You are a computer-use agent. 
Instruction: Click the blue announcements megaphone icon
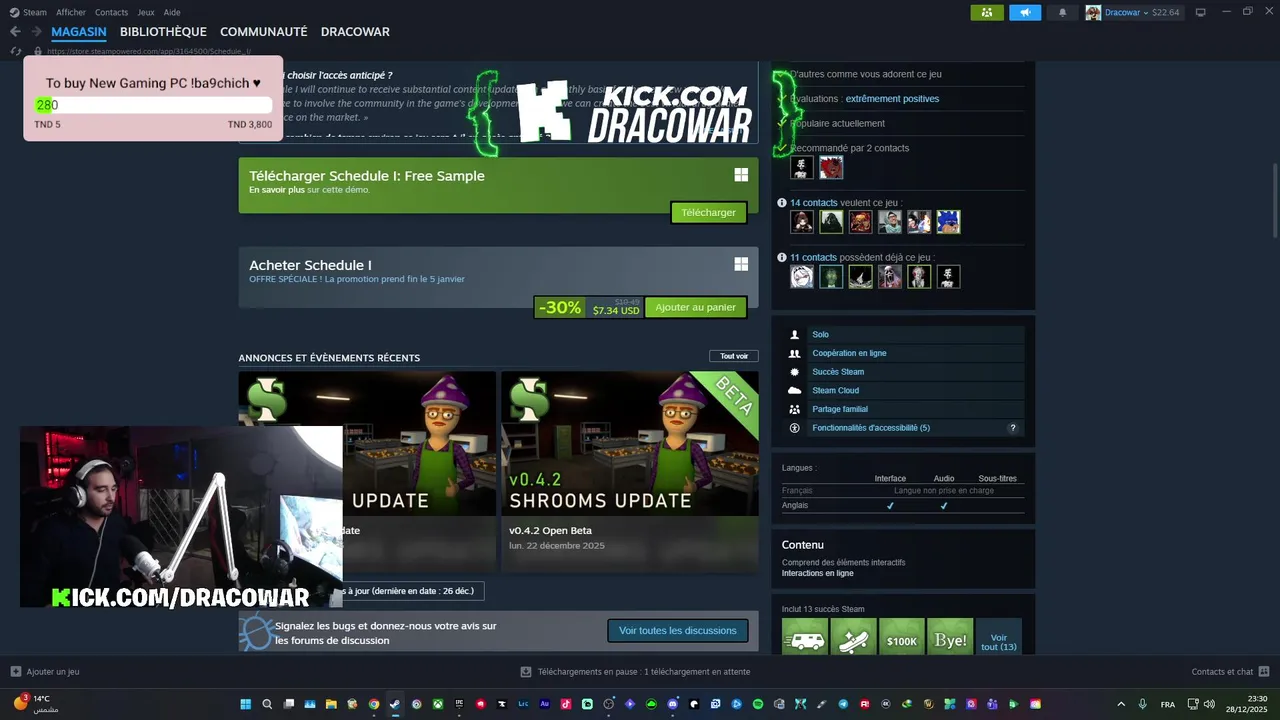(1025, 12)
